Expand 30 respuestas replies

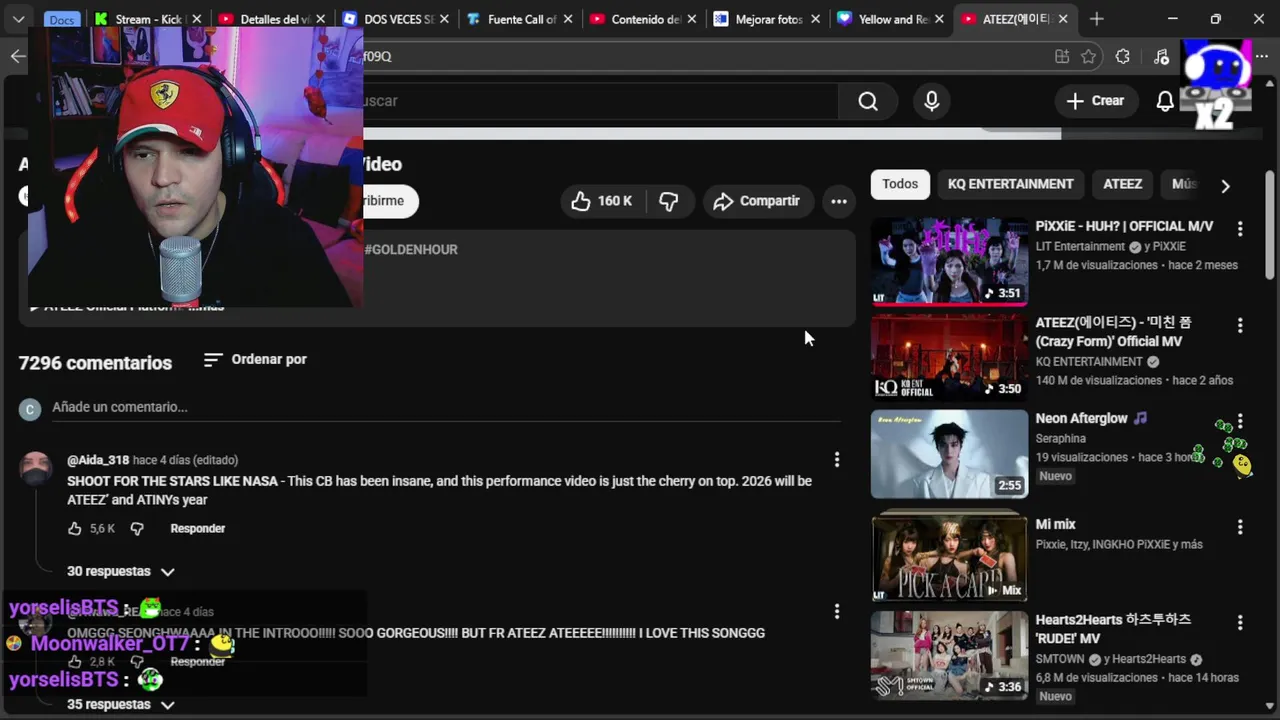click(121, 571)
